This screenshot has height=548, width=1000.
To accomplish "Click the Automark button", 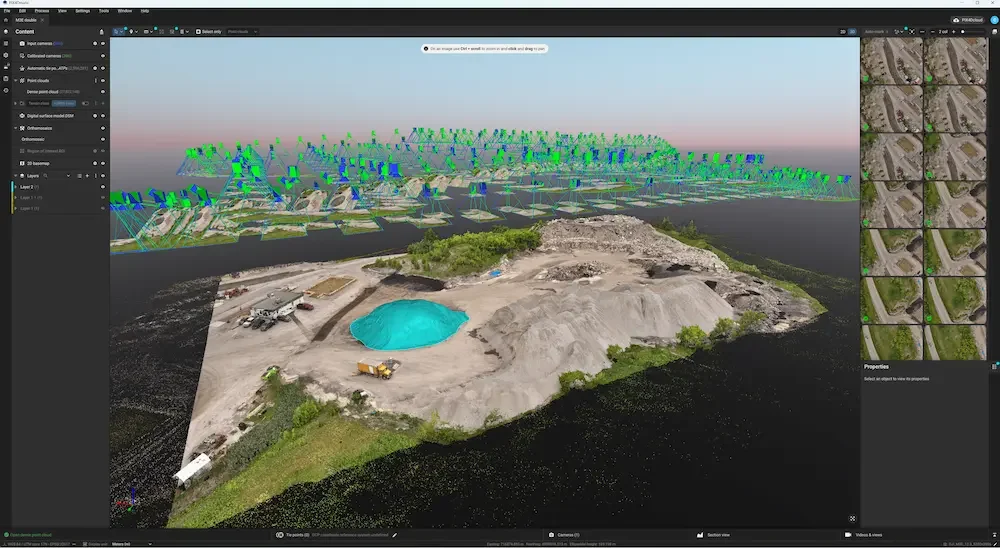I will 876,31.
